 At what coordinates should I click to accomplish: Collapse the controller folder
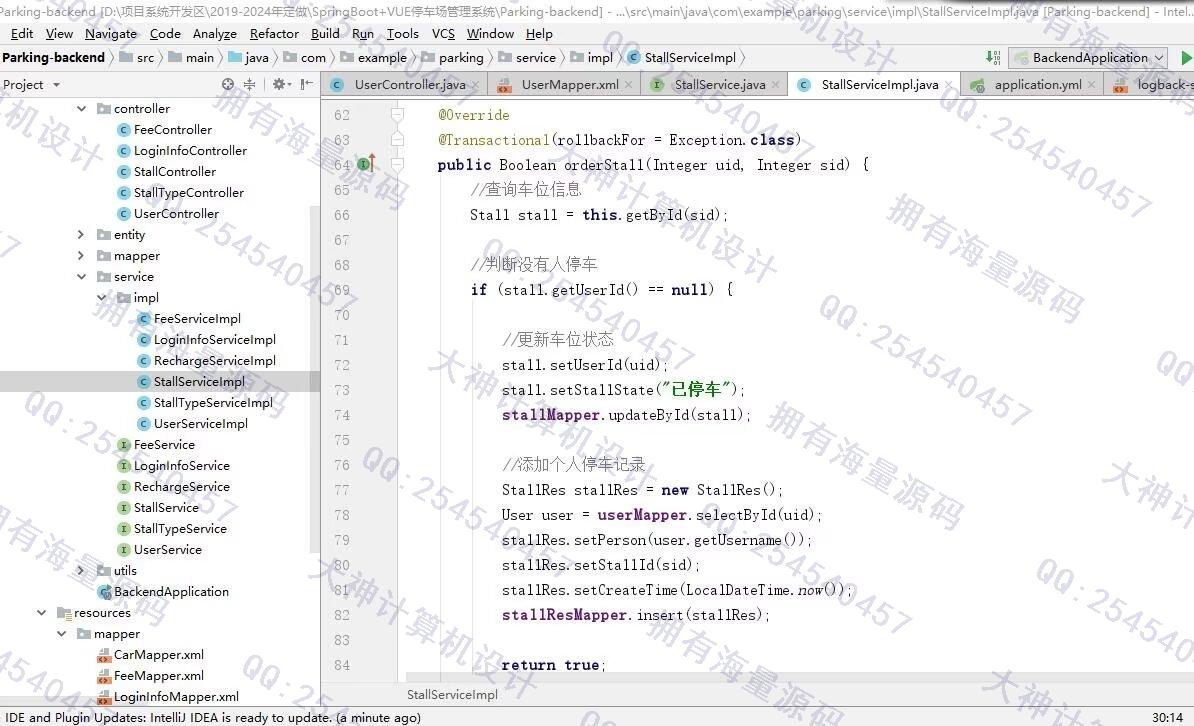tap(81, 108)
